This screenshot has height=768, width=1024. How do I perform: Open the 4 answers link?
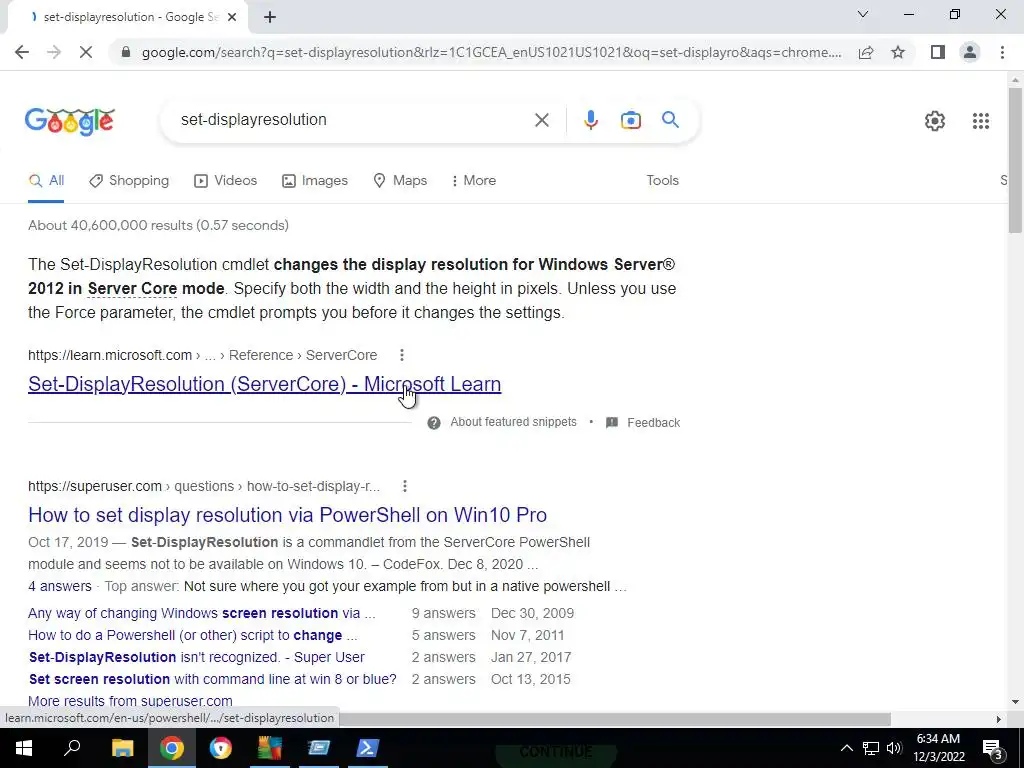(60, 586)
